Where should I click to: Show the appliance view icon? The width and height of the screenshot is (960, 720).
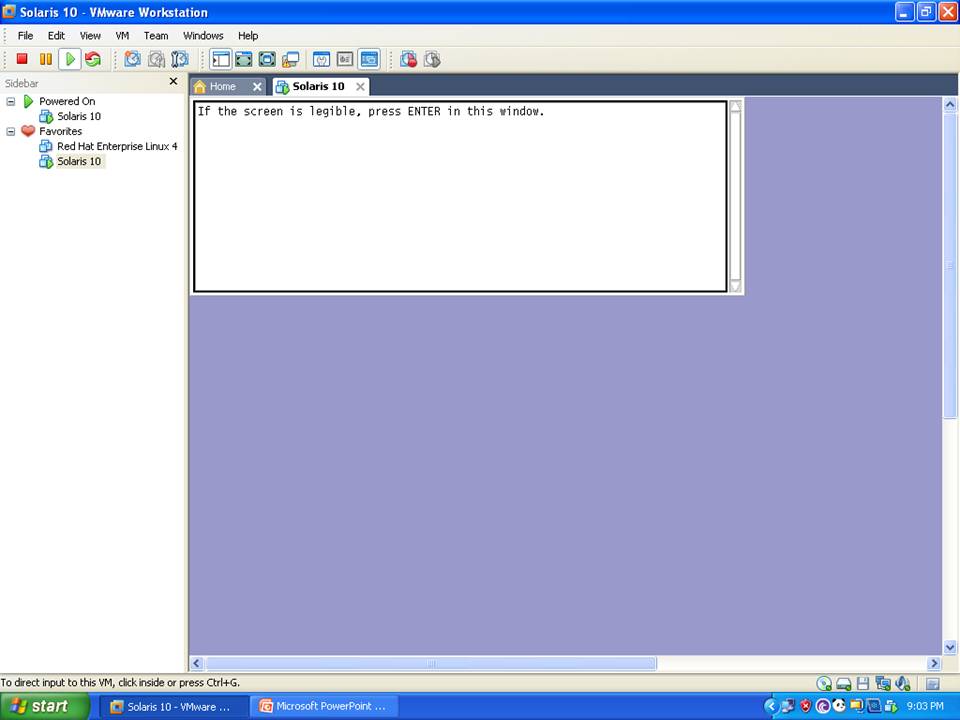click(345, 59)
